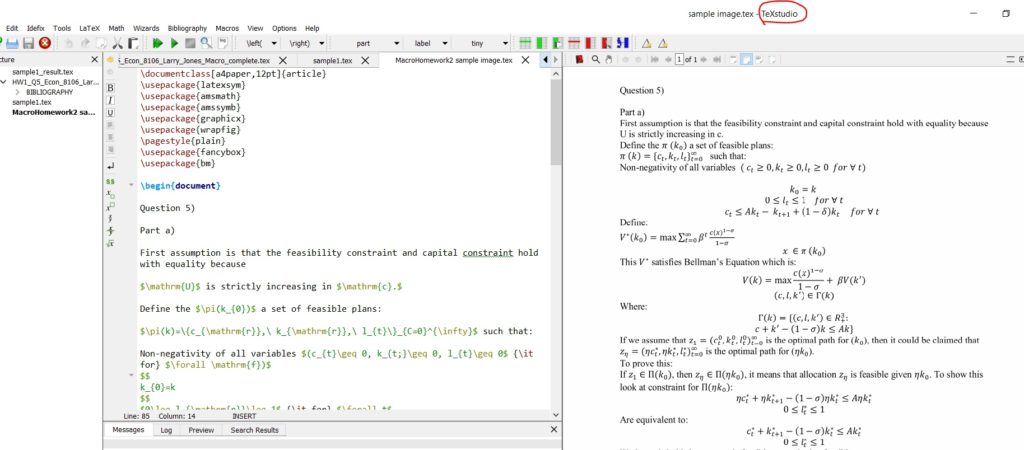
Task: Insert inline math $$ icon
Action: (110, 182)
